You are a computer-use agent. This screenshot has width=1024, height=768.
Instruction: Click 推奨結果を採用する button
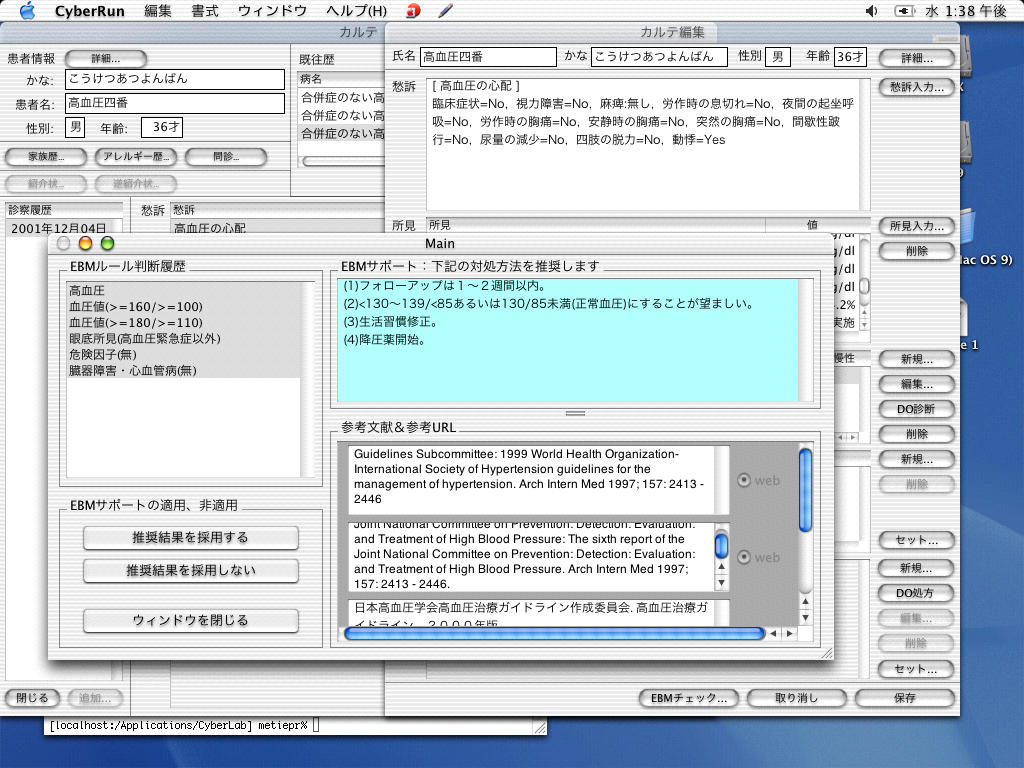click(190, 538)
